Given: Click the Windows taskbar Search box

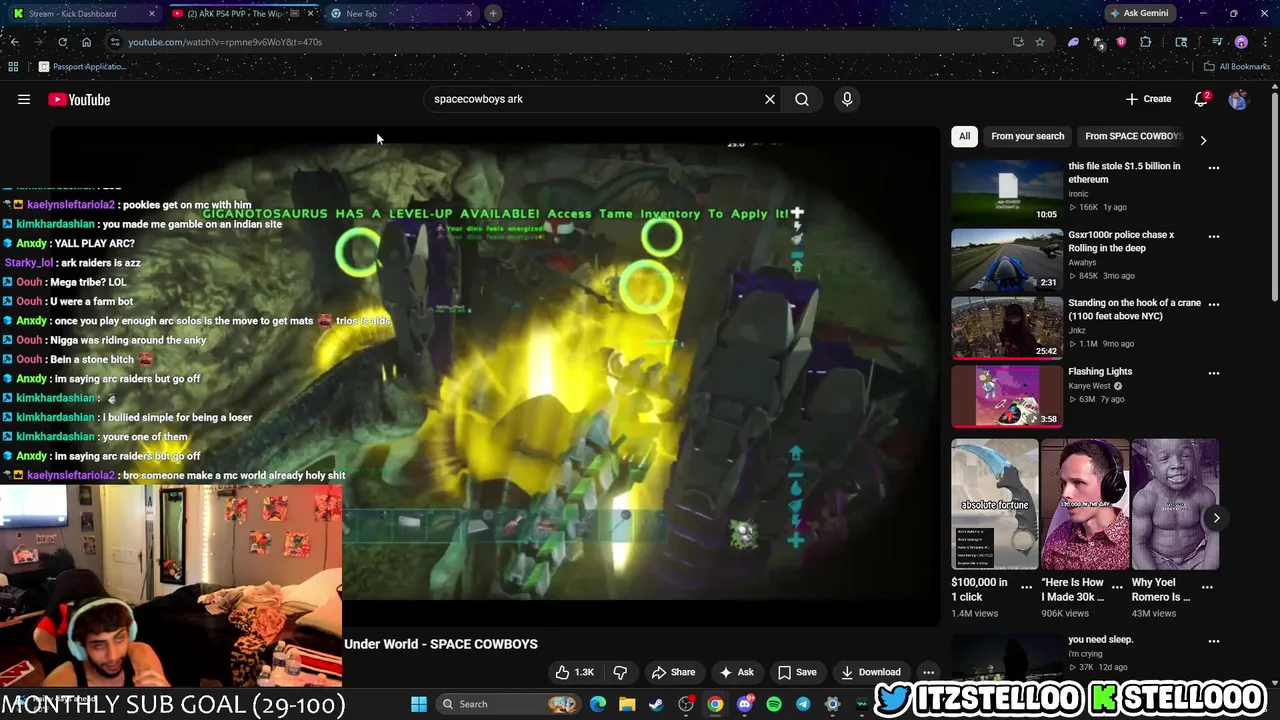Looking at the screenshot, I should [510, 704].
